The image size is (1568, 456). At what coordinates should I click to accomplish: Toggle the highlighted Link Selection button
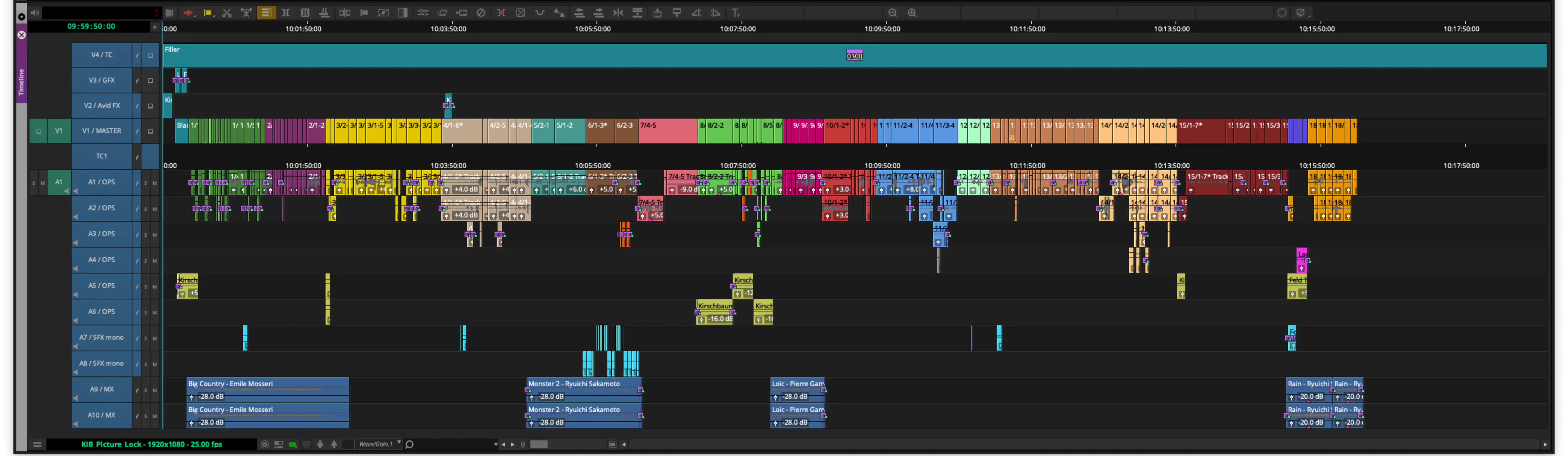266,13
